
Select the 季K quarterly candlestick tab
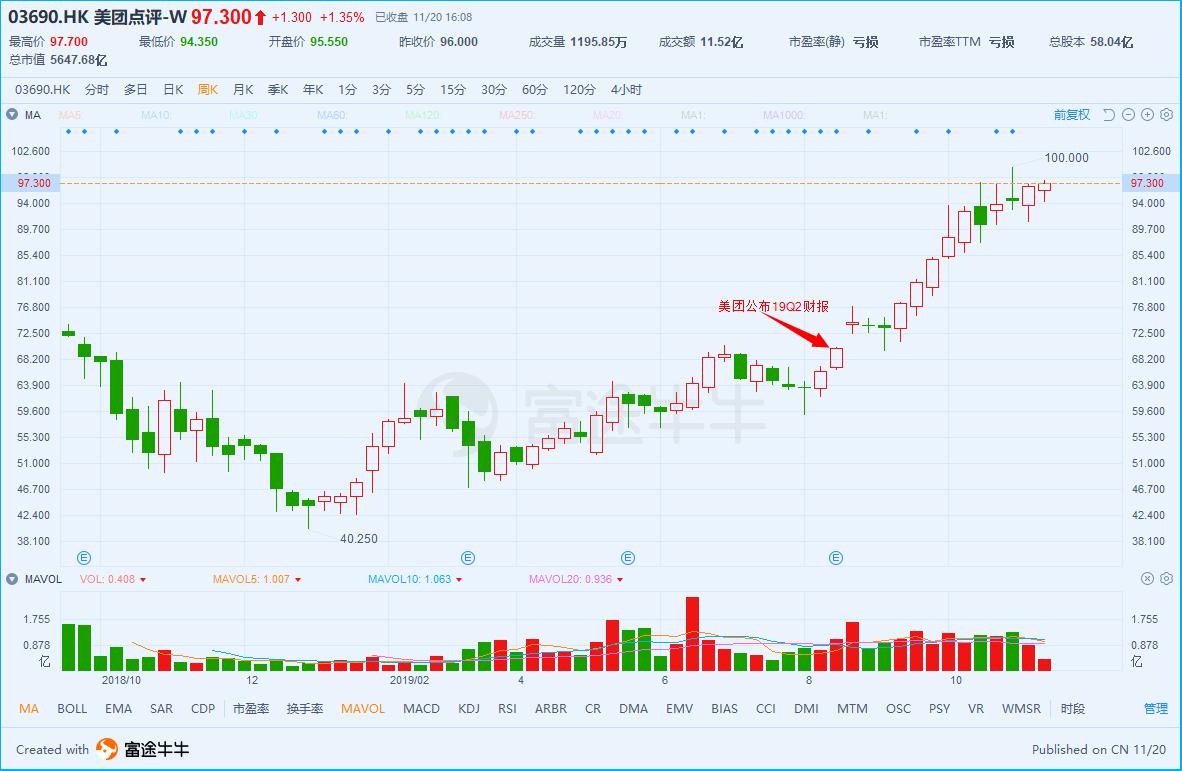tap(278, 90)
